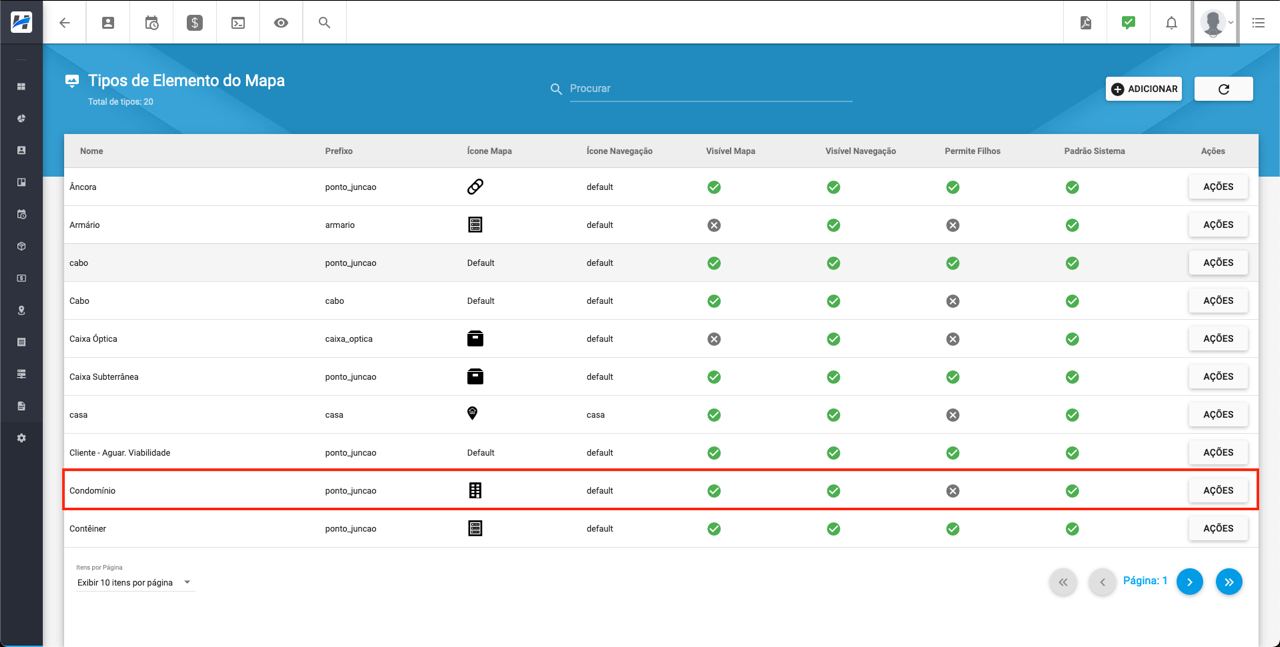Viewport: 1280px width, 647px height.
Task: Click the Padrão Sistema column header
Action: 1095,151
